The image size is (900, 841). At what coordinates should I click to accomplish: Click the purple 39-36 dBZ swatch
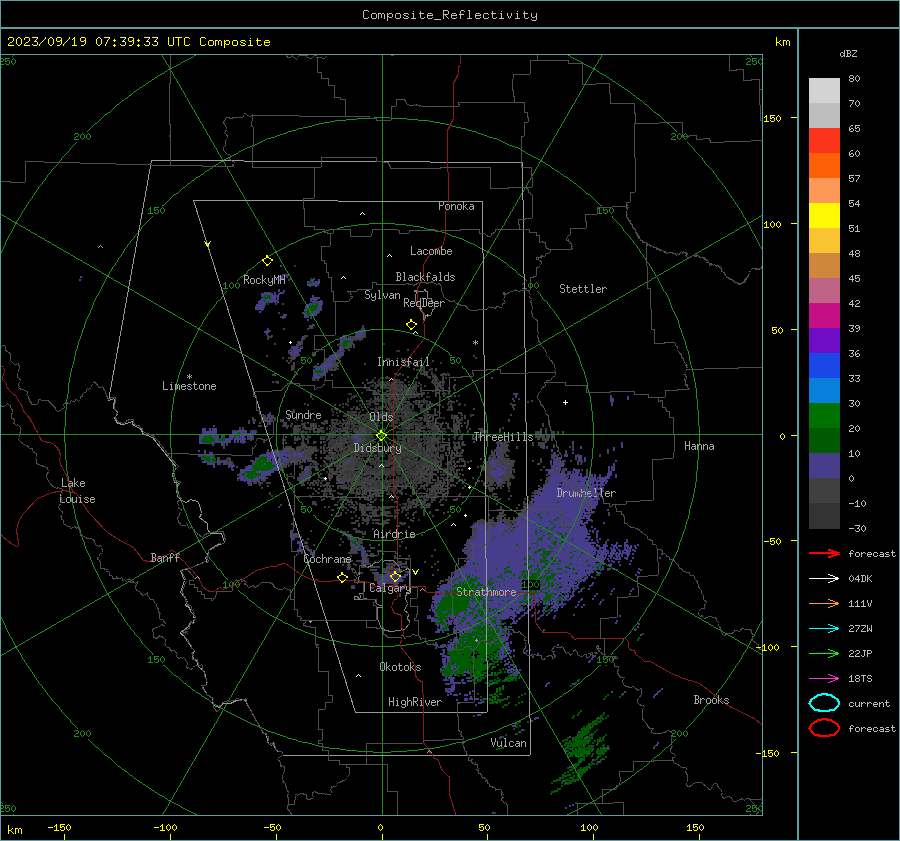pos(824,340)
